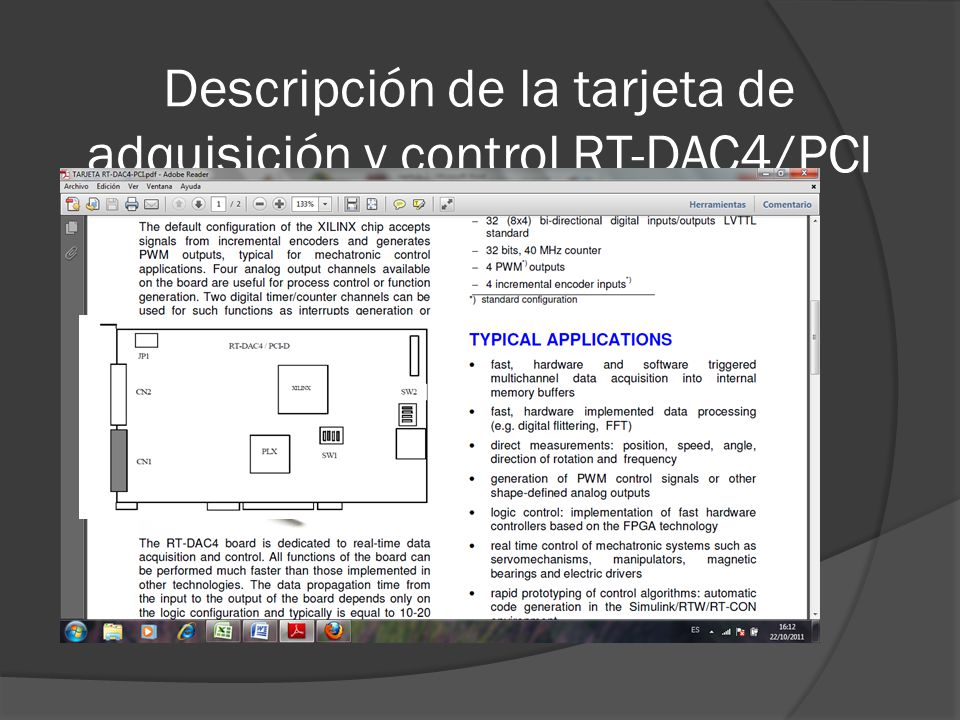Screen dimensions: 960x720
Task: Go to previous page arrow
Action: point(179,204)
